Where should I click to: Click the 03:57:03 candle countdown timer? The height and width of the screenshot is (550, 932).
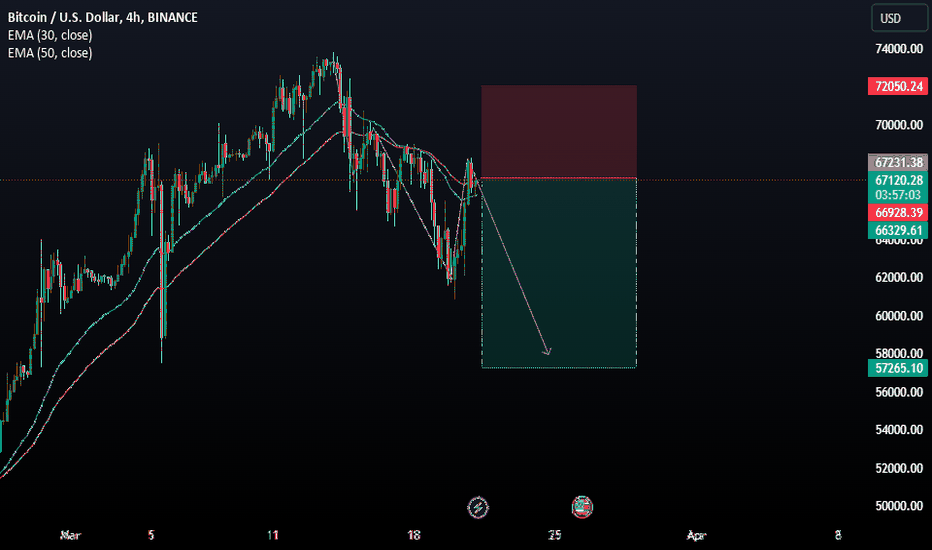tap(898, 195)
